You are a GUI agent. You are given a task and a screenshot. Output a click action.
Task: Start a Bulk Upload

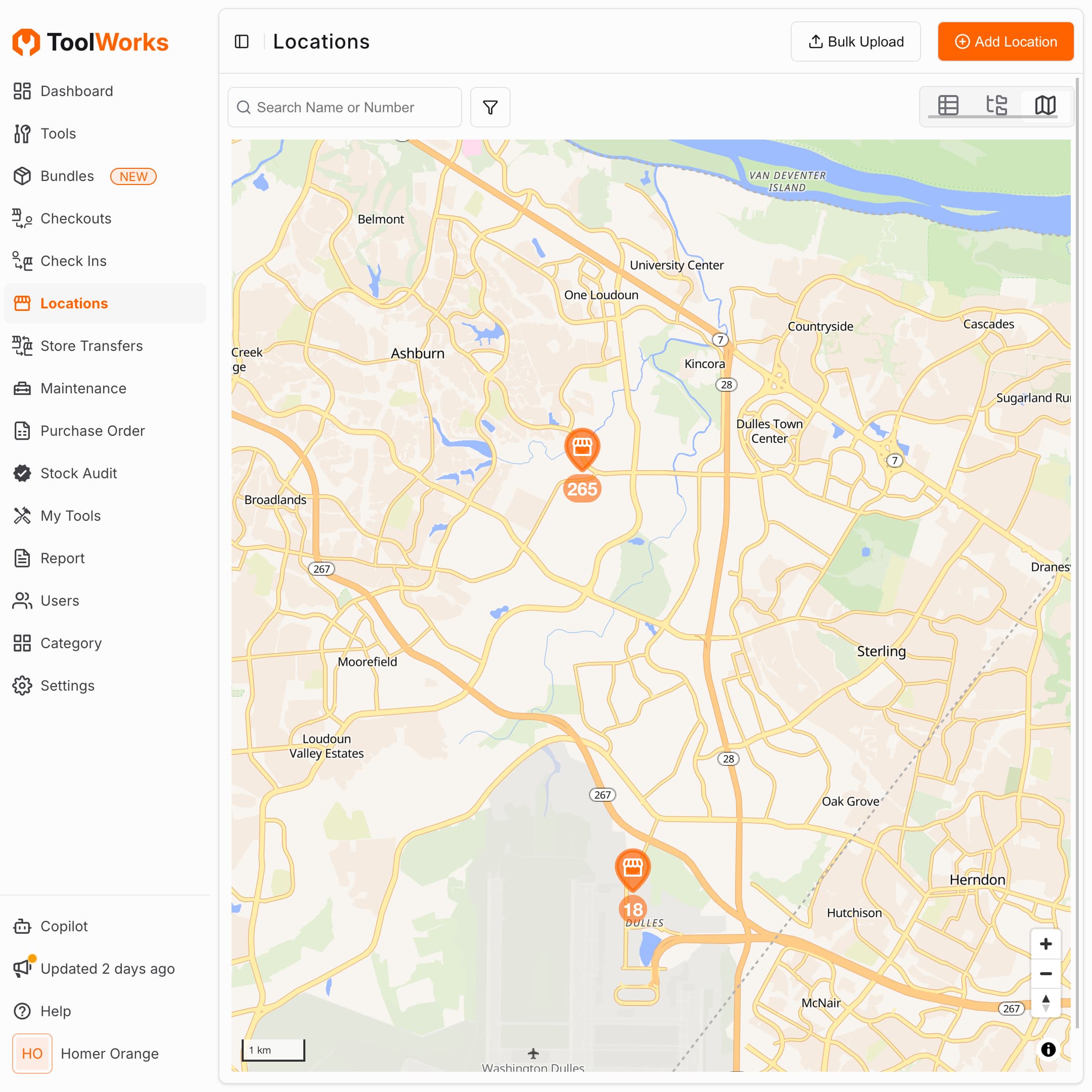coord(855,41)
